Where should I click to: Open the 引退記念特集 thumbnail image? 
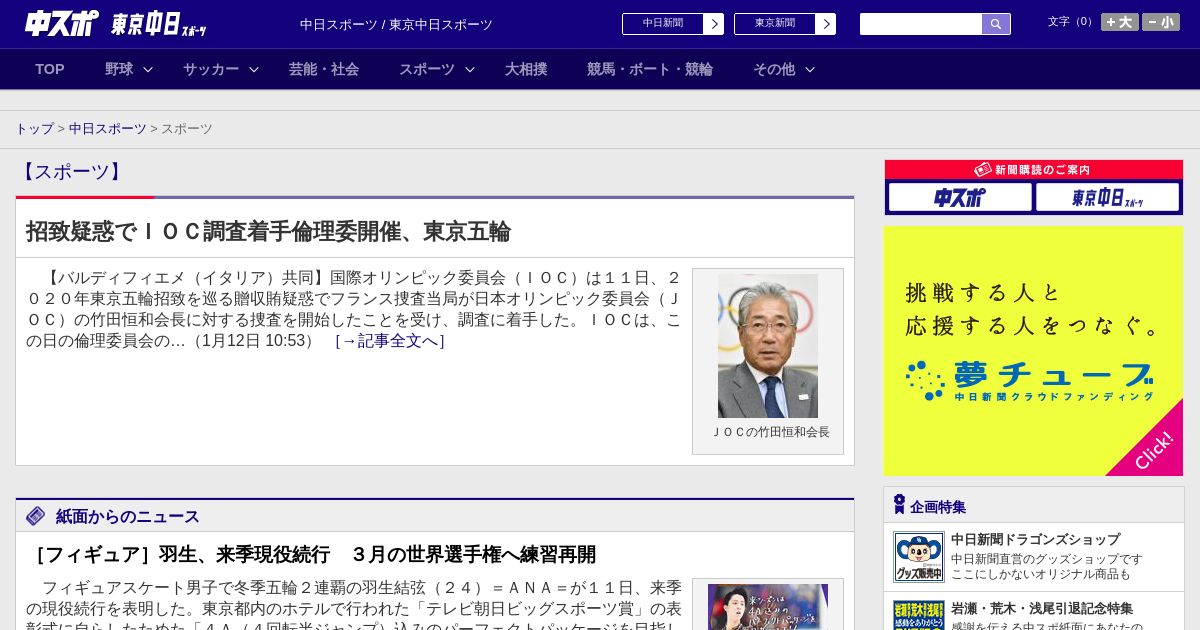919,615
